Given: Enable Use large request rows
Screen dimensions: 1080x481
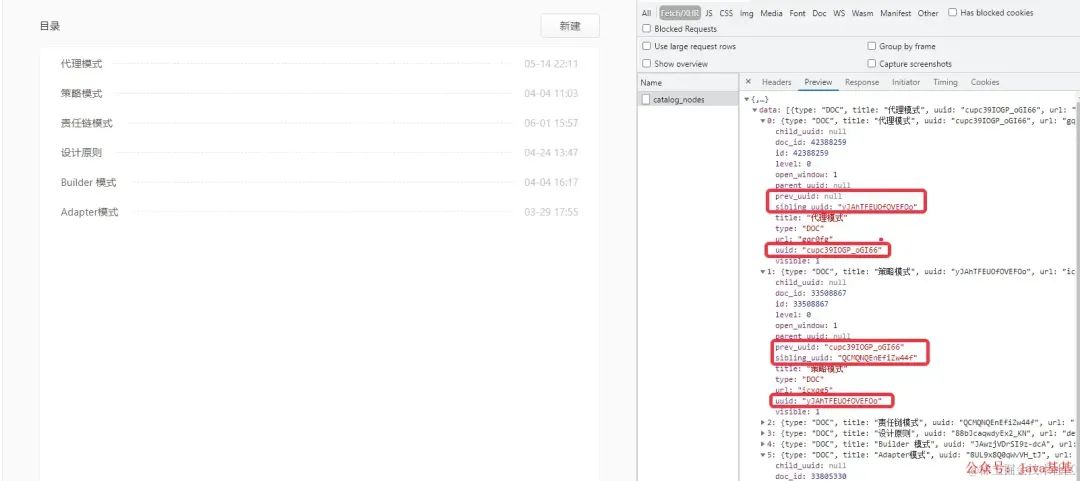Looking at the screenshot, I should coord(646,46).
